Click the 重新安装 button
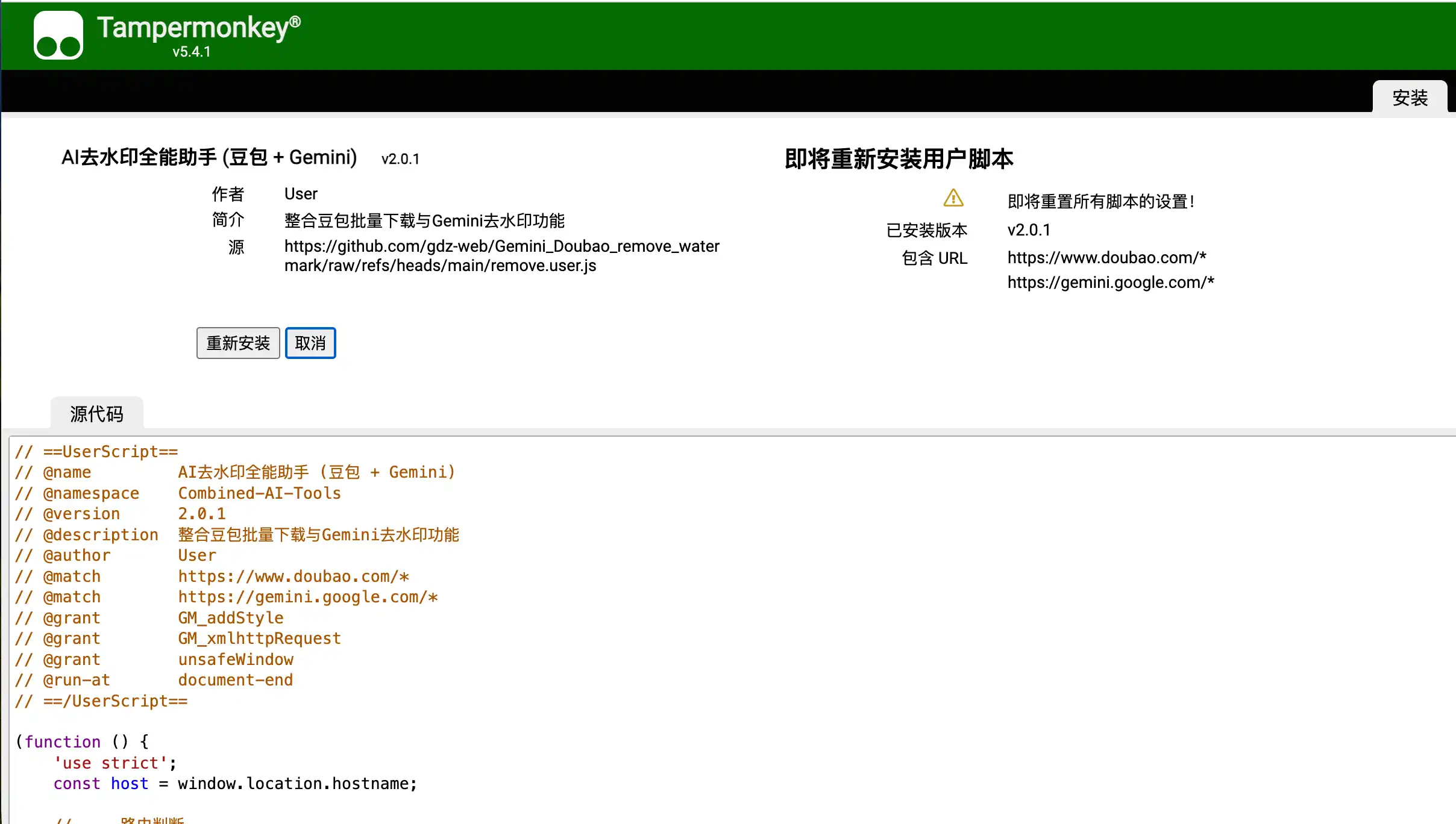The width and height of the screenshot is (1456, 824). coord(238,343)
